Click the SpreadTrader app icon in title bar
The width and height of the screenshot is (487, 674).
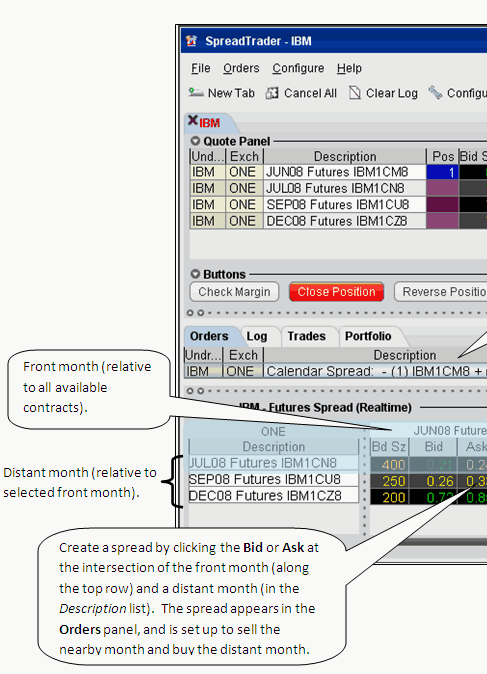[x=191, y=41]
